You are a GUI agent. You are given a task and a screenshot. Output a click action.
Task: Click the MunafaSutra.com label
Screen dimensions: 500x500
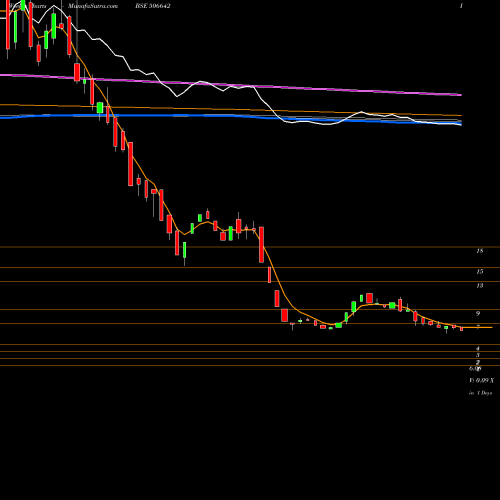coord(93,6)
